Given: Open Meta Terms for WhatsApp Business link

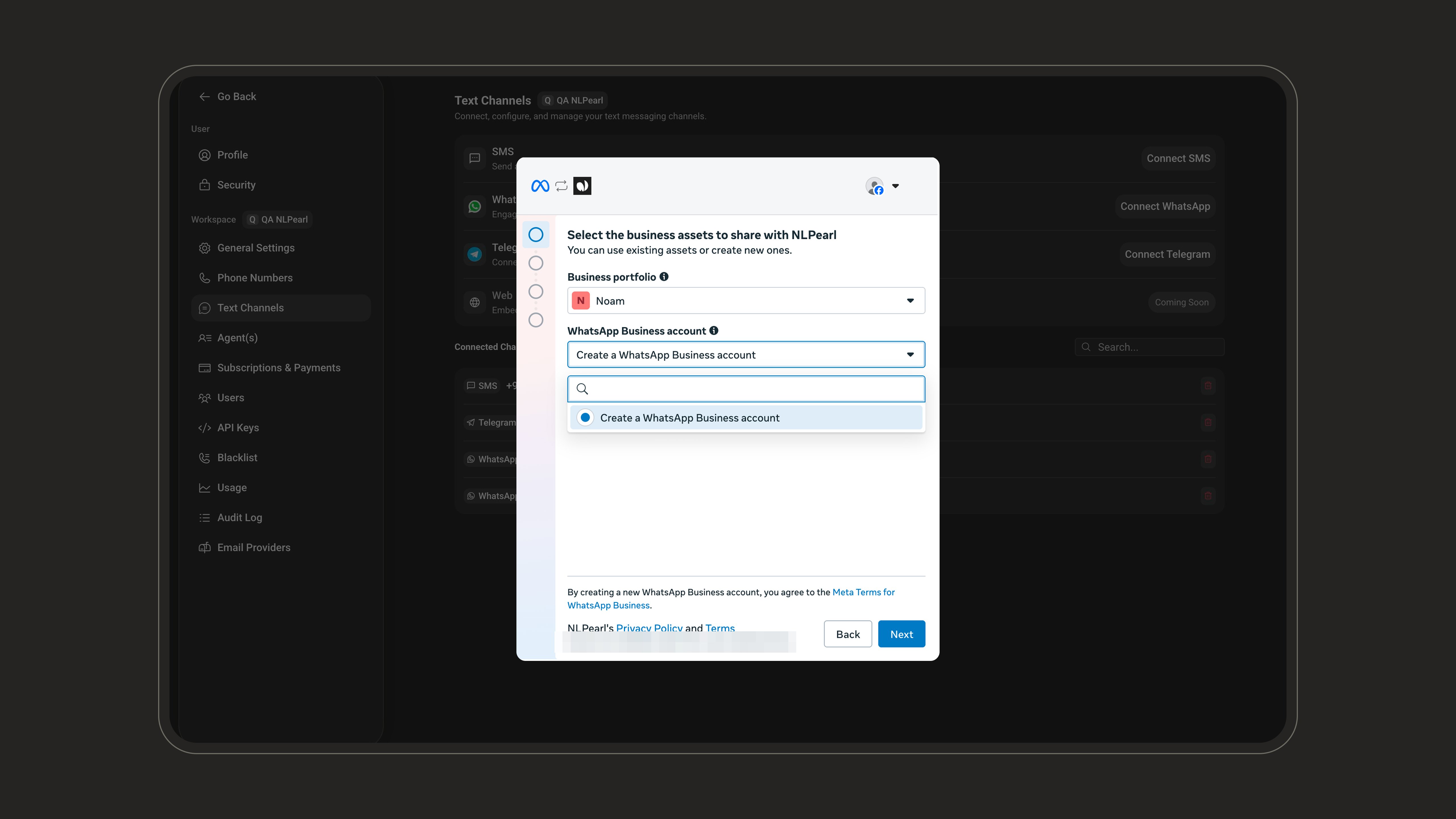Looking at the screenshot, I should tap(864, 592).
